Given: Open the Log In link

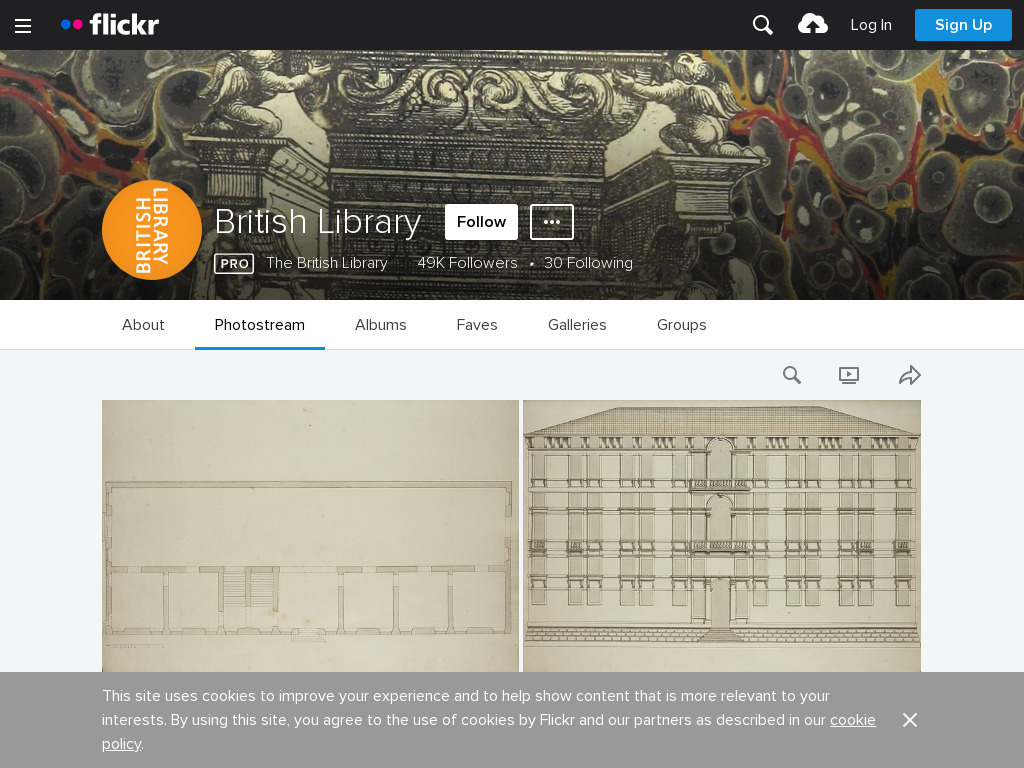Looking at the screenshot, I should click(x=871, y=25).
